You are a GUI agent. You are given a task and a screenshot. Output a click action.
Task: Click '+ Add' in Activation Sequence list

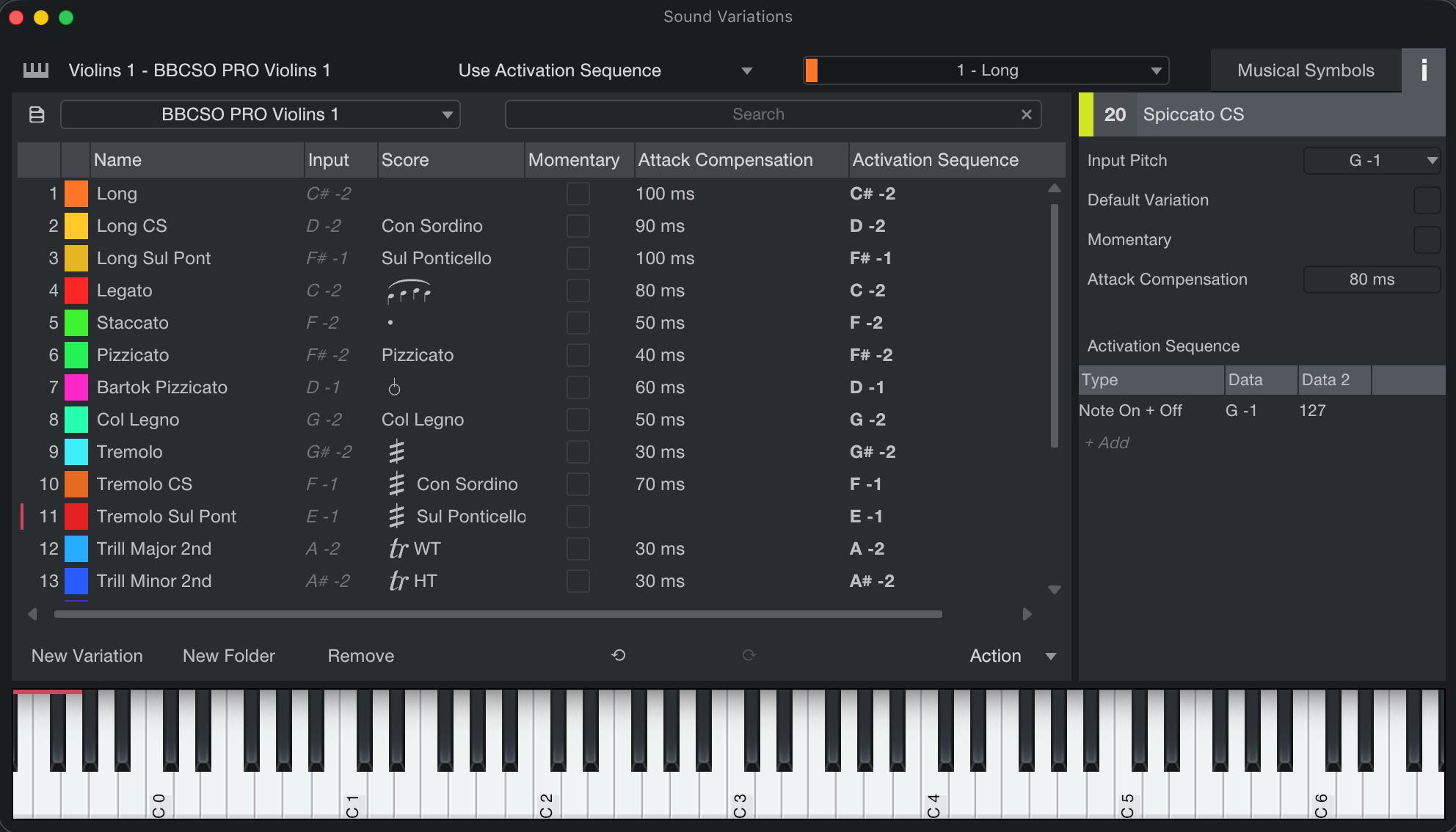pyautogui.click(x=1107, y=443)
